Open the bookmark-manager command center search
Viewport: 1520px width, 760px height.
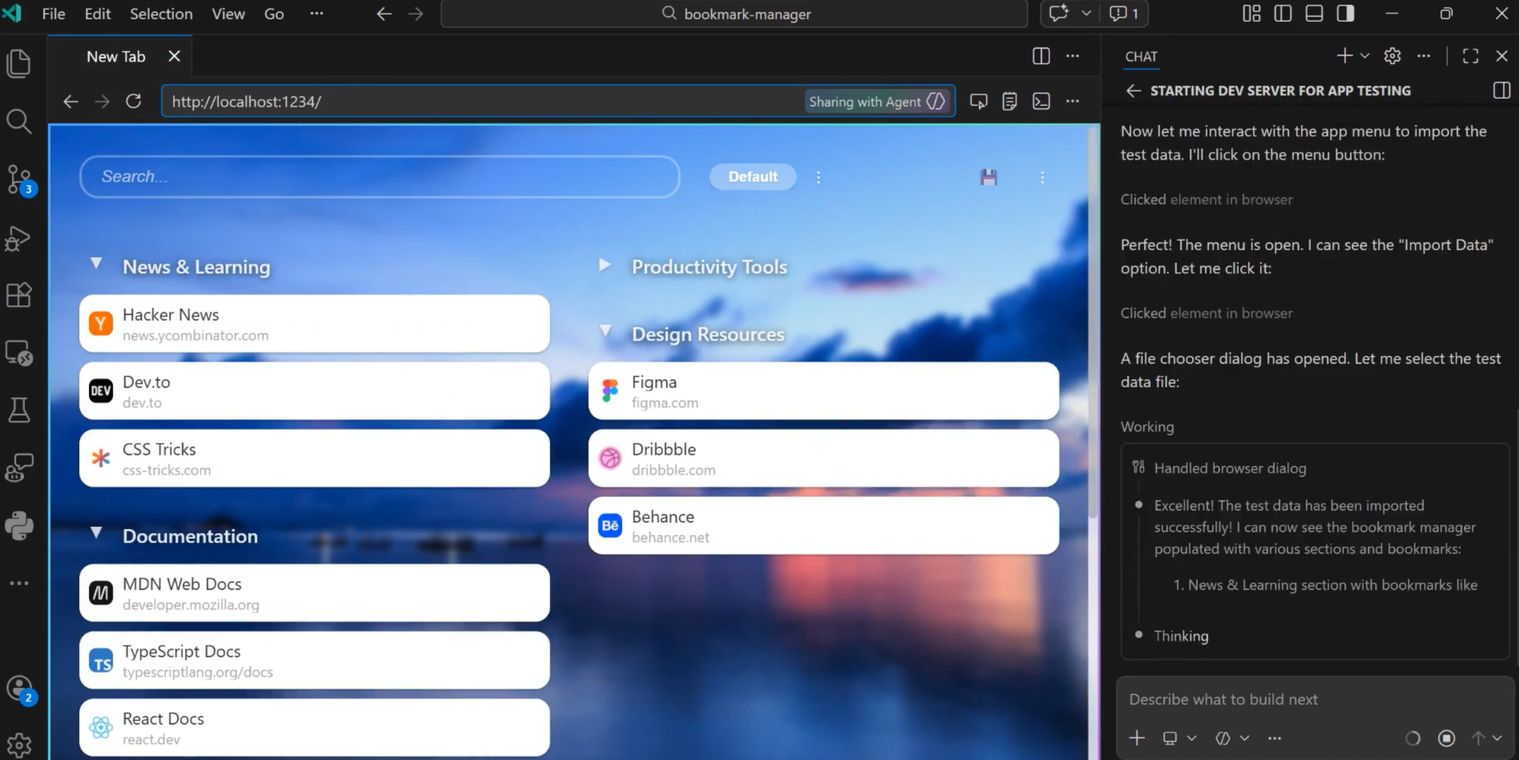pos(734,14)
